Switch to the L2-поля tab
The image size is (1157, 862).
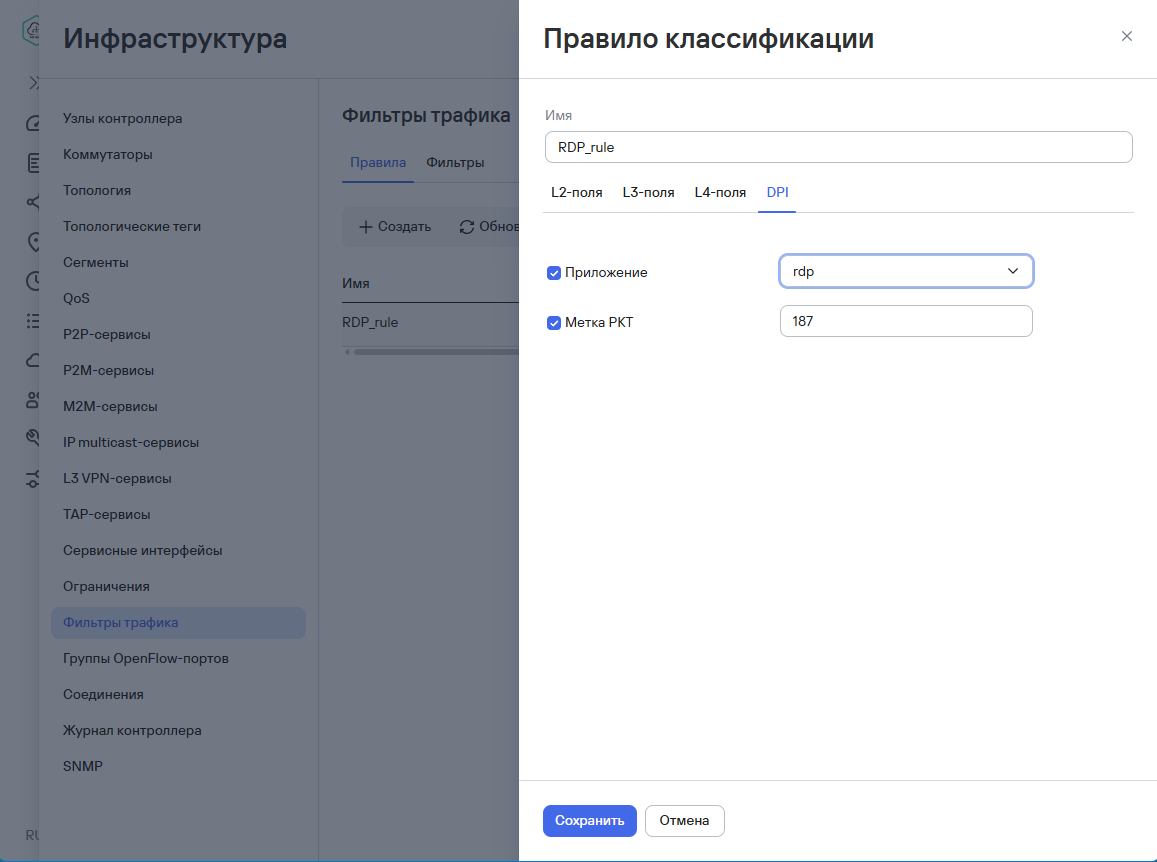pyautogui.click(x=576, y=193)
